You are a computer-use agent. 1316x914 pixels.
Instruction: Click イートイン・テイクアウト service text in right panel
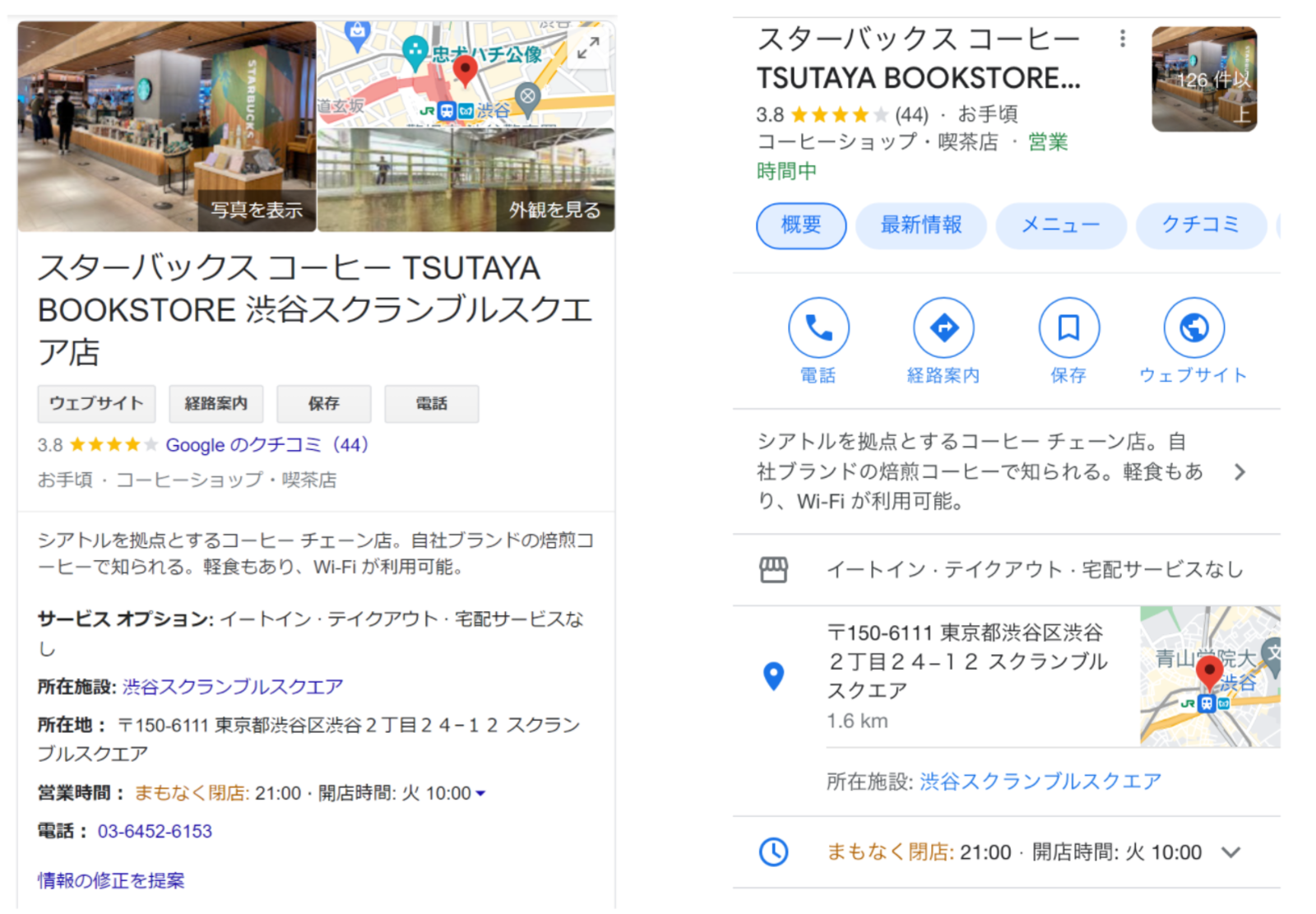pyautogui.click(x=1035, y=569)
